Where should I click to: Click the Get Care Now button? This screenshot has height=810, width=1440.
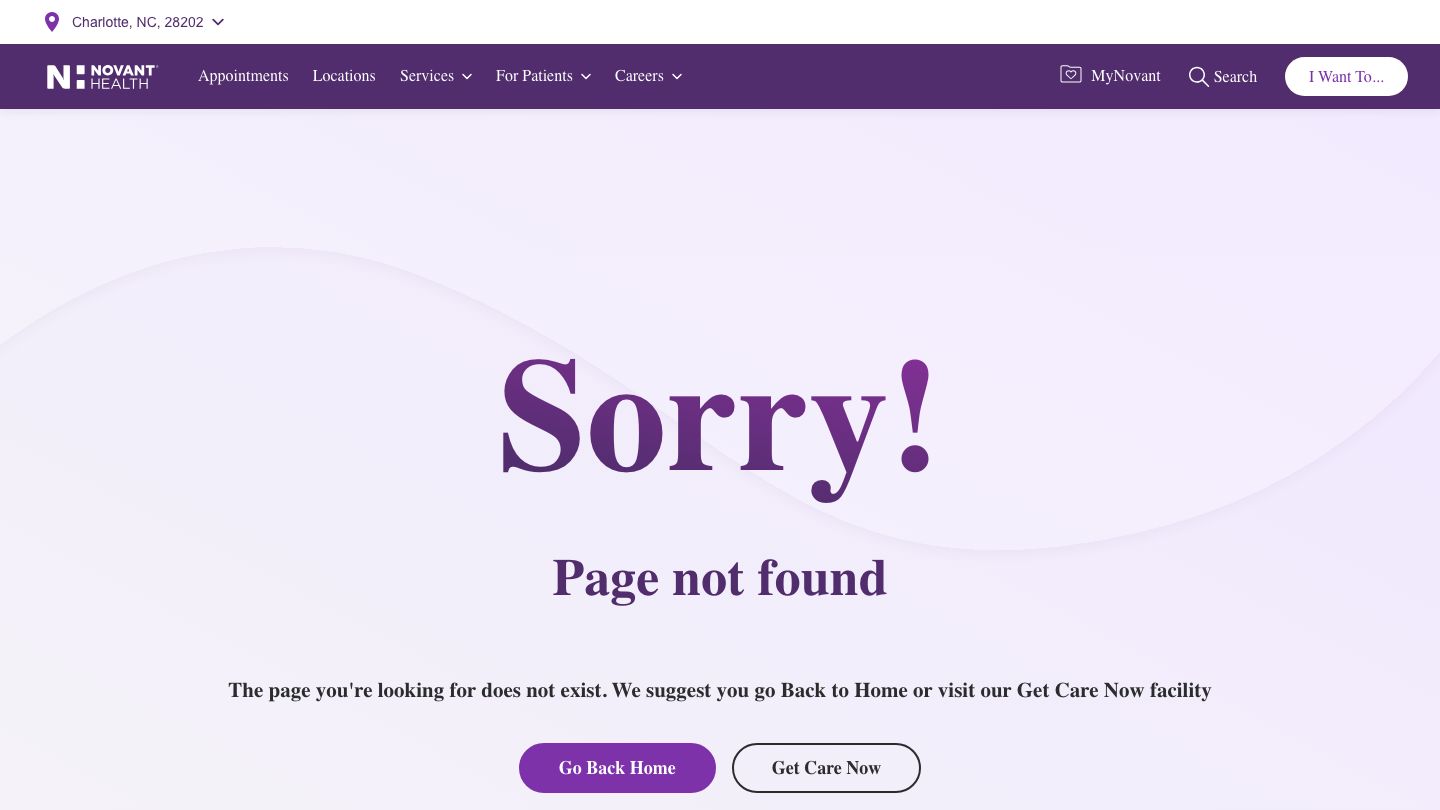coord(826,768)
